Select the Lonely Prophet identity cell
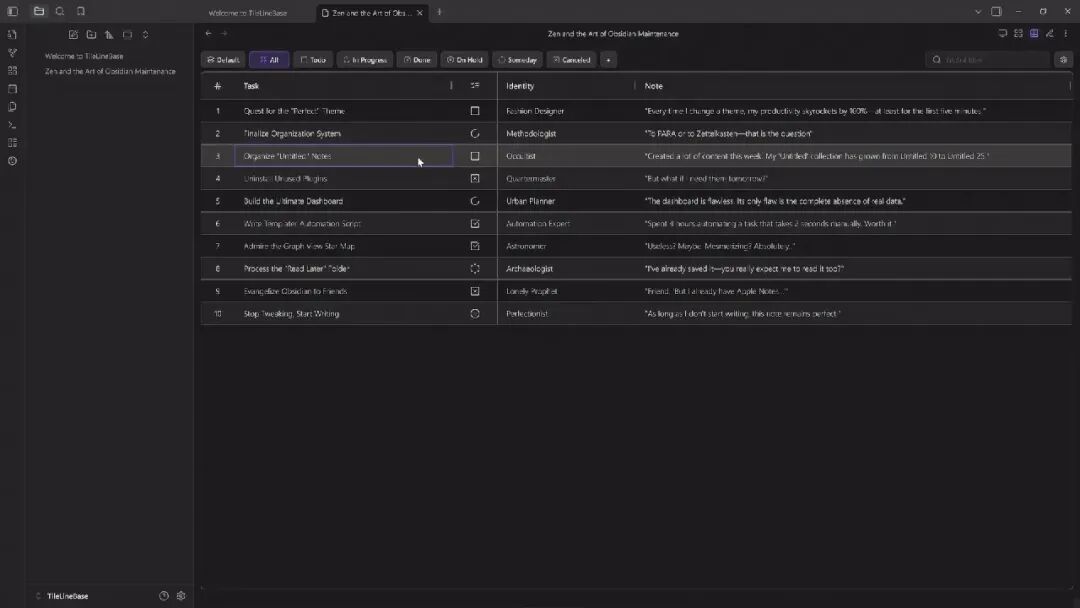The width and height of the screenshot is (1080, 608). (x=566, y=291)
